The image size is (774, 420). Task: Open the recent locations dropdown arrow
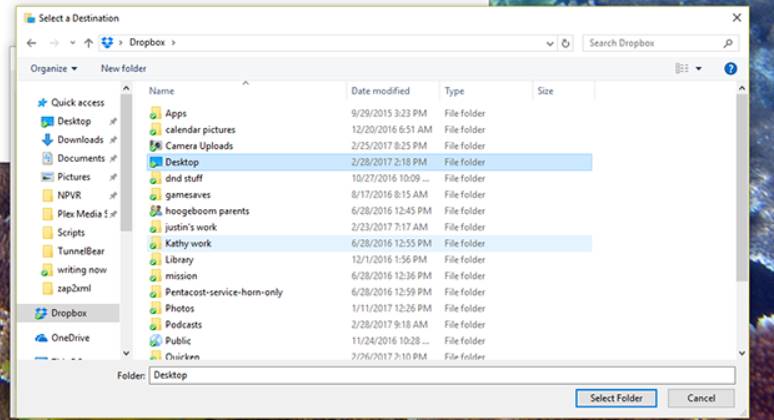[73, 43]
